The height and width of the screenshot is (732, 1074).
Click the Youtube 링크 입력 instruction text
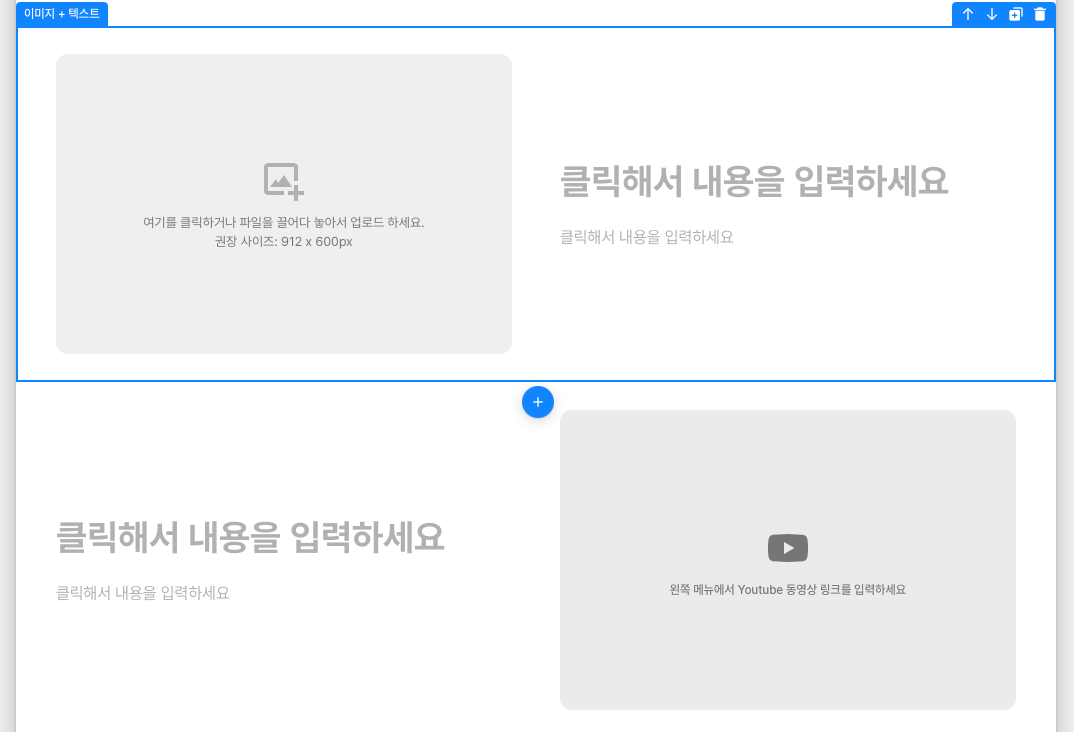point(787,590)
